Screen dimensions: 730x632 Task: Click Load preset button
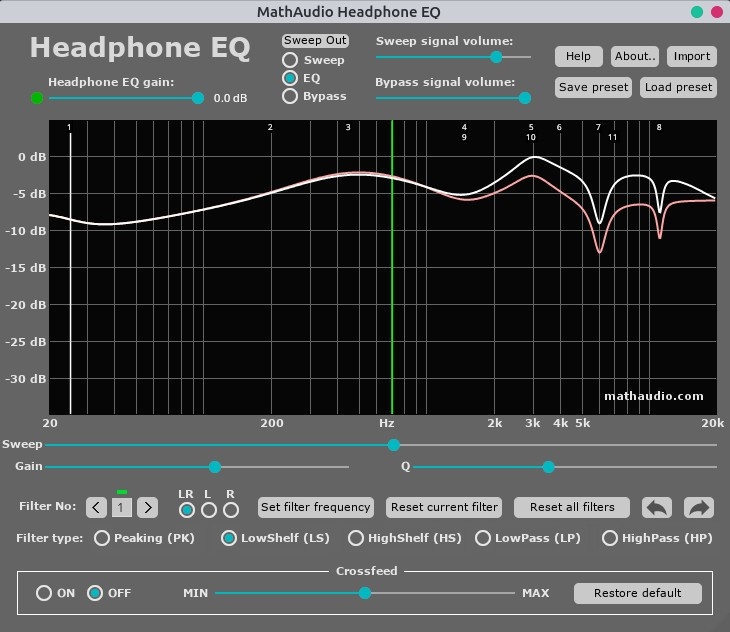tap(678, 87)
